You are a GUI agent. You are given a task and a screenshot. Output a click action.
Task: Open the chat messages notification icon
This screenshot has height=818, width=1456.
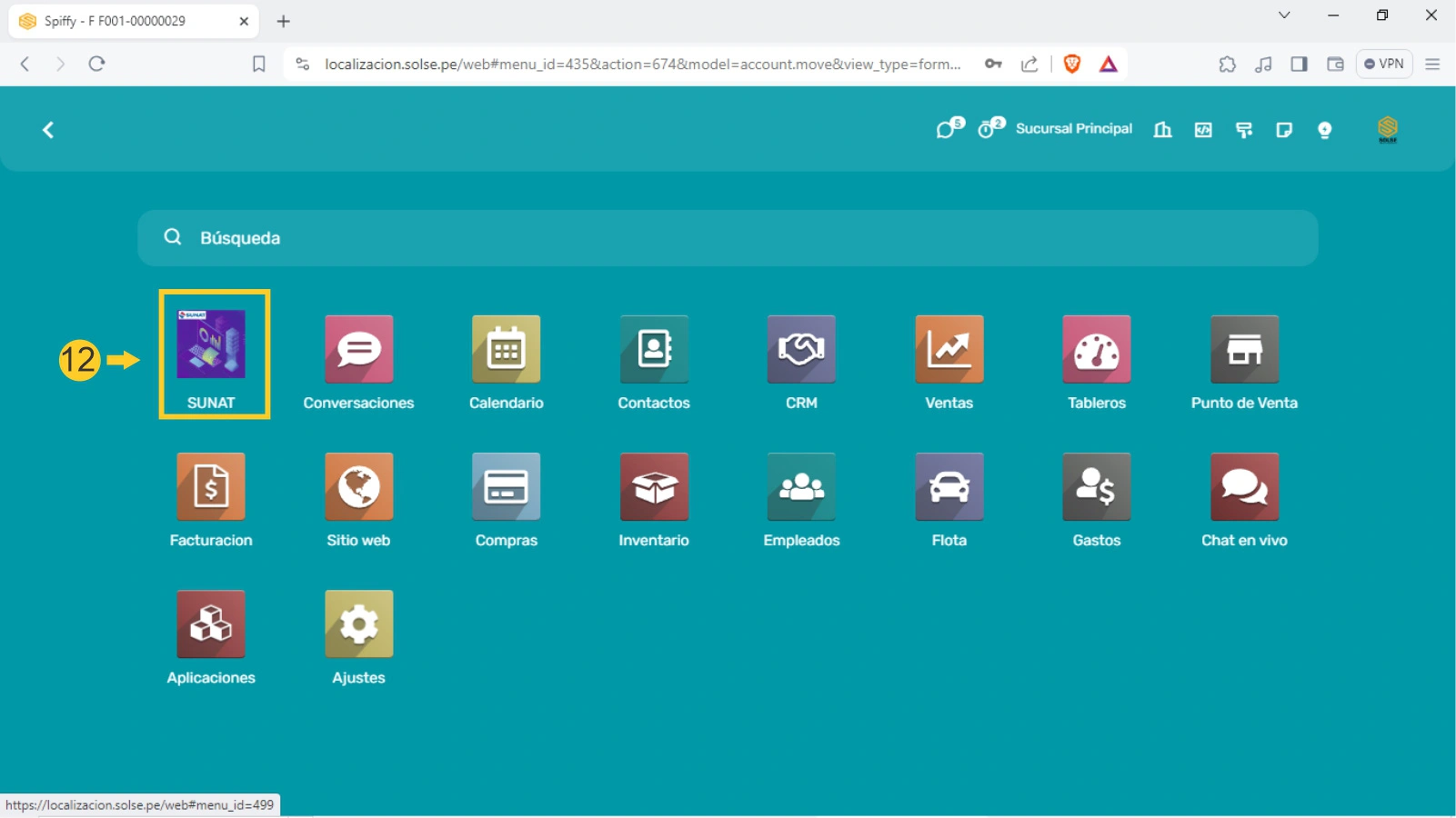tap(947, 129)
